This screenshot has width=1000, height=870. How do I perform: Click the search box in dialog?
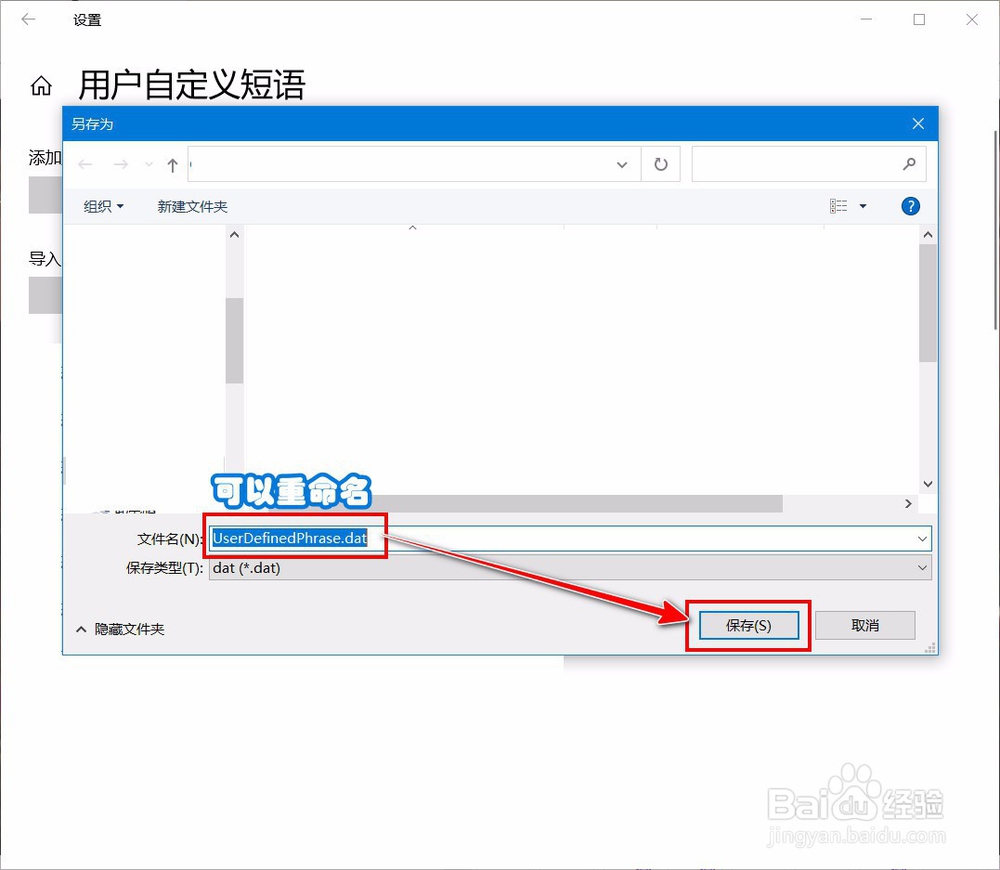pos(809,165)
